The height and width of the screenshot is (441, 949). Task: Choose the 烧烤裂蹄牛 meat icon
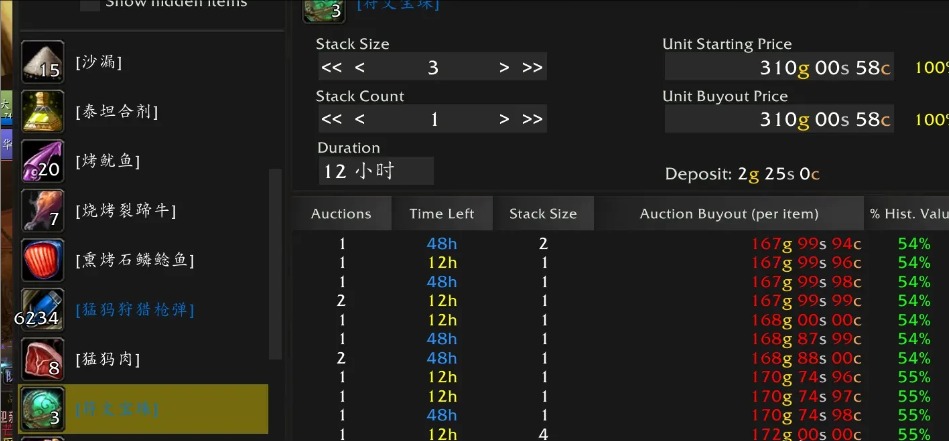coord(42,211)
